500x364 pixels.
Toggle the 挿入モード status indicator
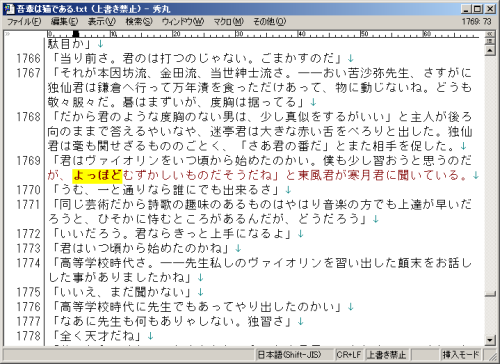click(x=461, y=354)
